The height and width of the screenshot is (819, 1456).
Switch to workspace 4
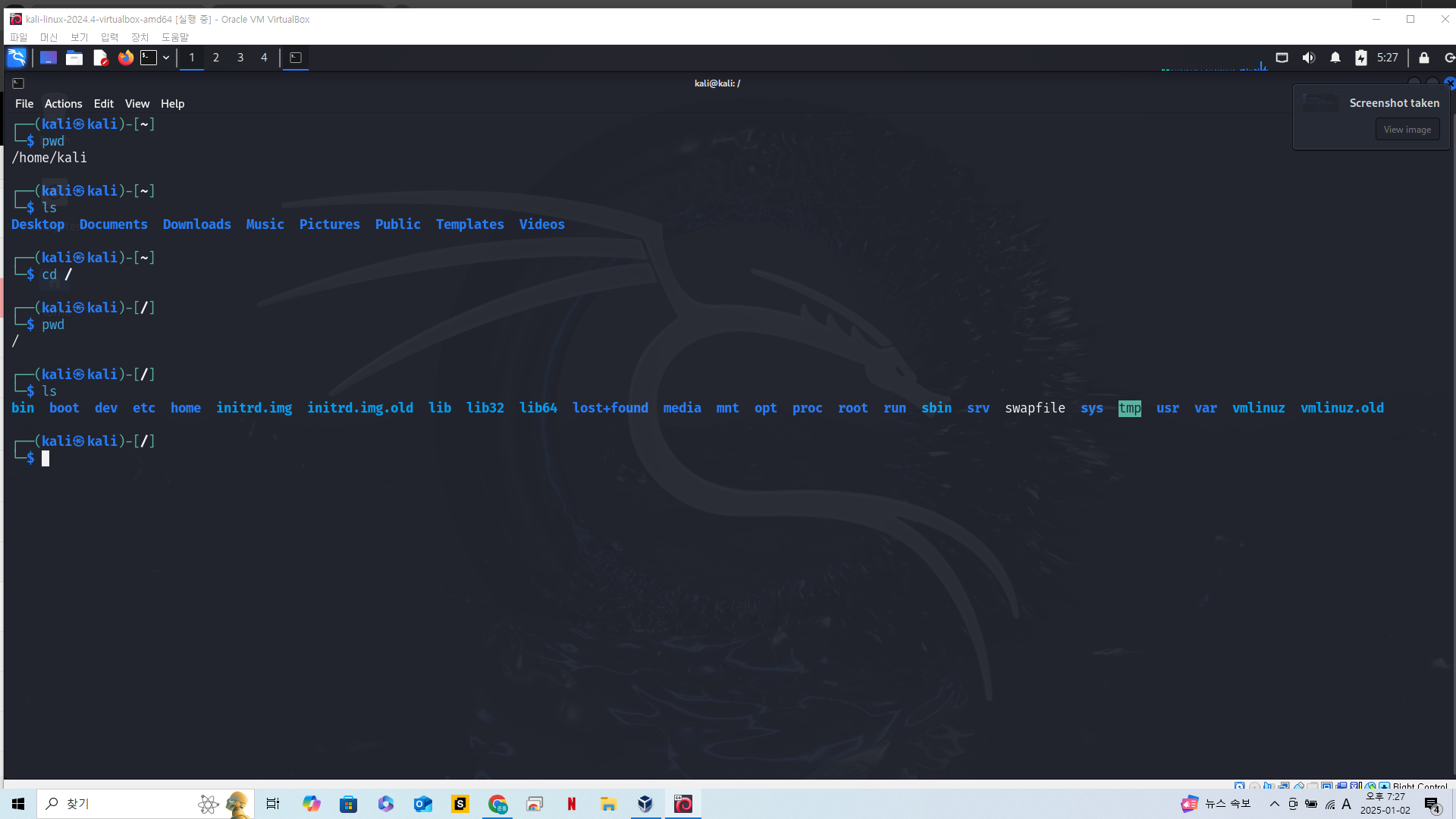pyautogui.click(x=264, y=58)
